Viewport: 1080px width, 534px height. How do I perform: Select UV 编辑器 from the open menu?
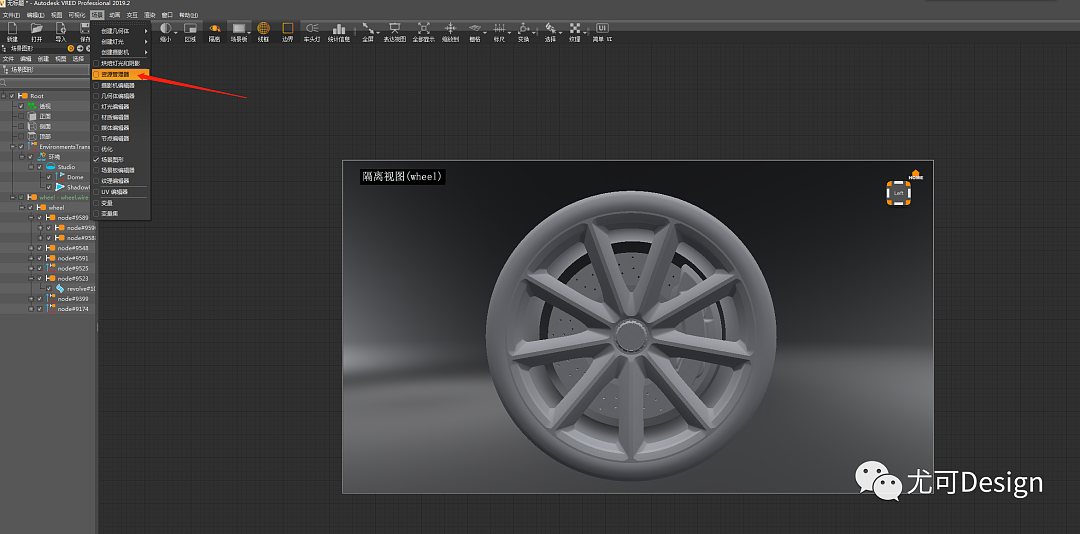(x=114, y=191)
